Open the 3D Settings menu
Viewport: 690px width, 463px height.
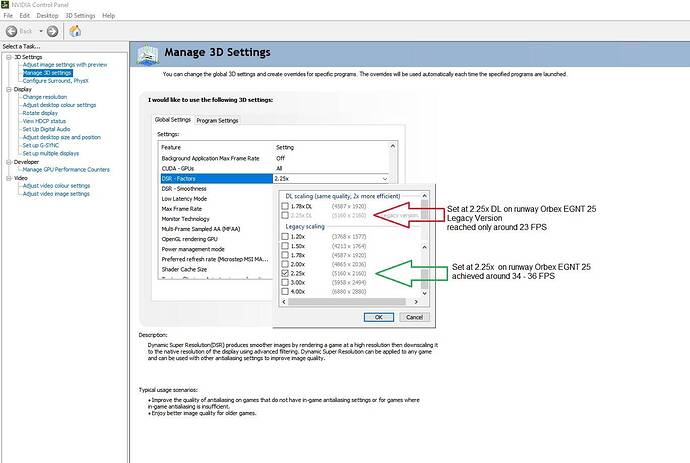click(x=81, y=16)
